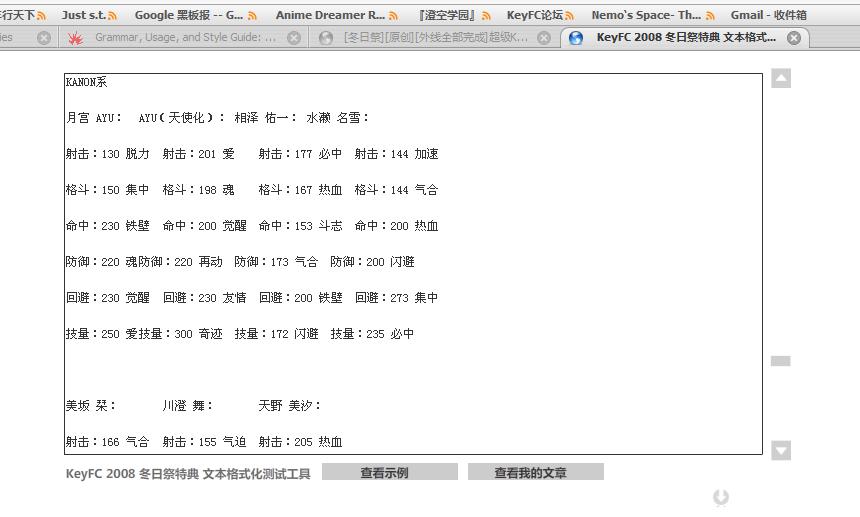
Task: Click the 查看我的文章 button
Action: coord(536,472)
